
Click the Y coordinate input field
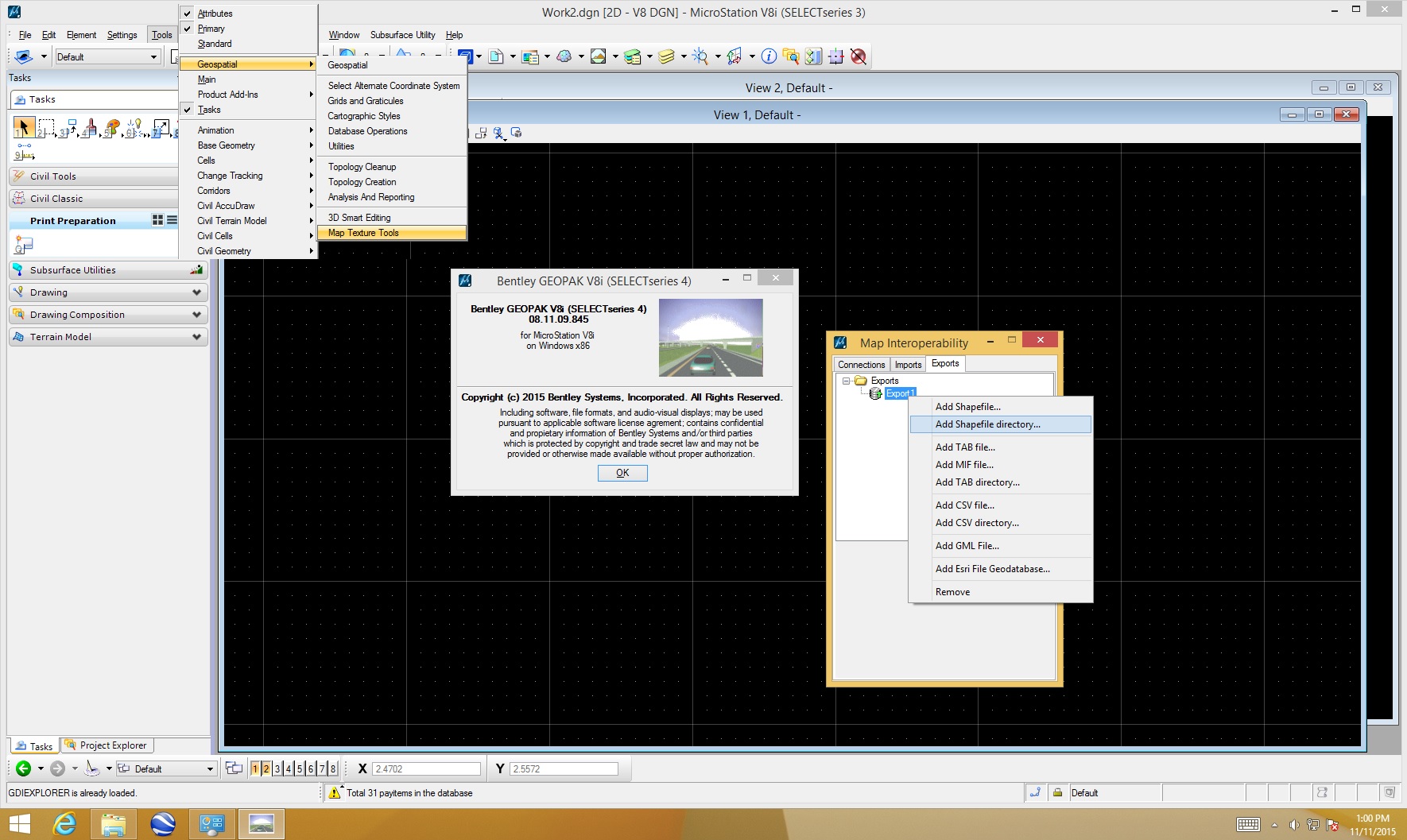pyautogui.click(x=564, y=768)
